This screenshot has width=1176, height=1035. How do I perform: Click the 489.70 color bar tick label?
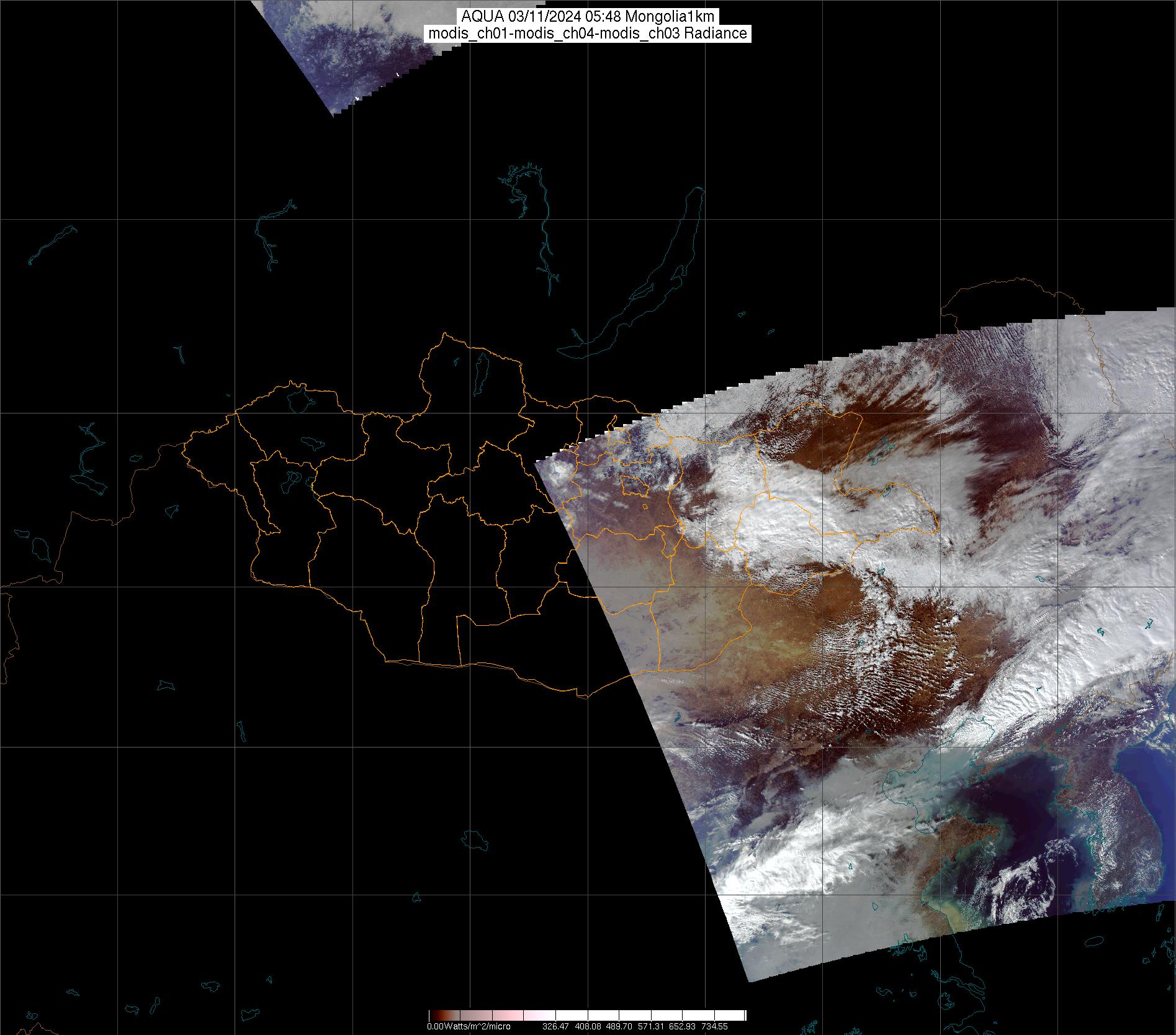click(619, 1027)
